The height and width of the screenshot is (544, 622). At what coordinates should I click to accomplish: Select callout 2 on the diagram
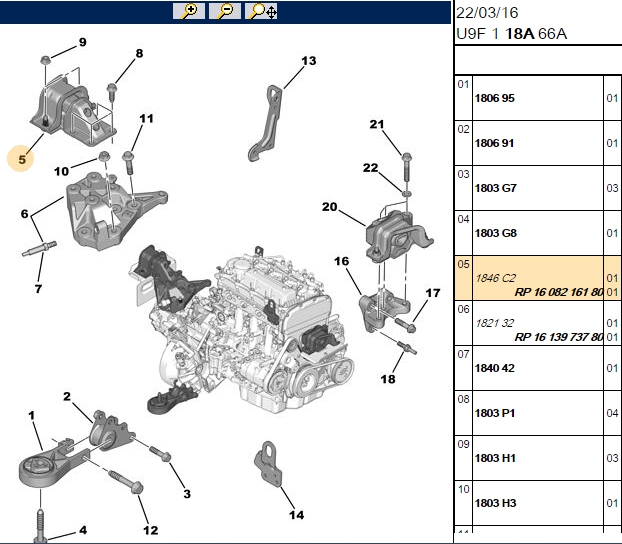coord(67,396)
